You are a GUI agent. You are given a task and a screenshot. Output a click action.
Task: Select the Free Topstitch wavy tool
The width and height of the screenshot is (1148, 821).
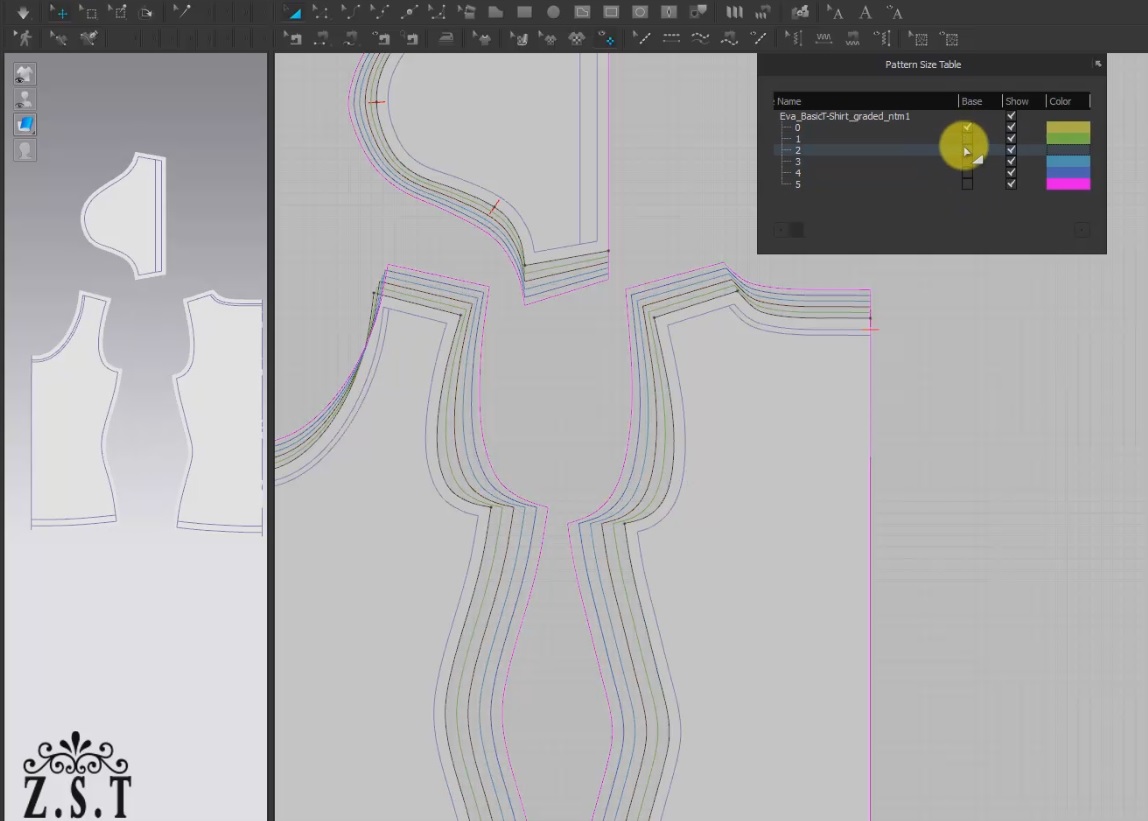[700, 39]
